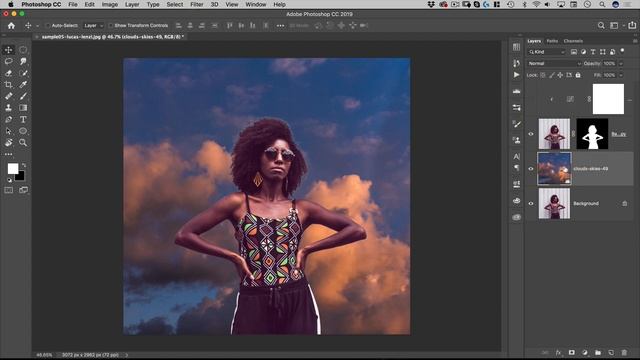
Task: Create new fill or adjustment layer
Action: [x=584, y=352]
